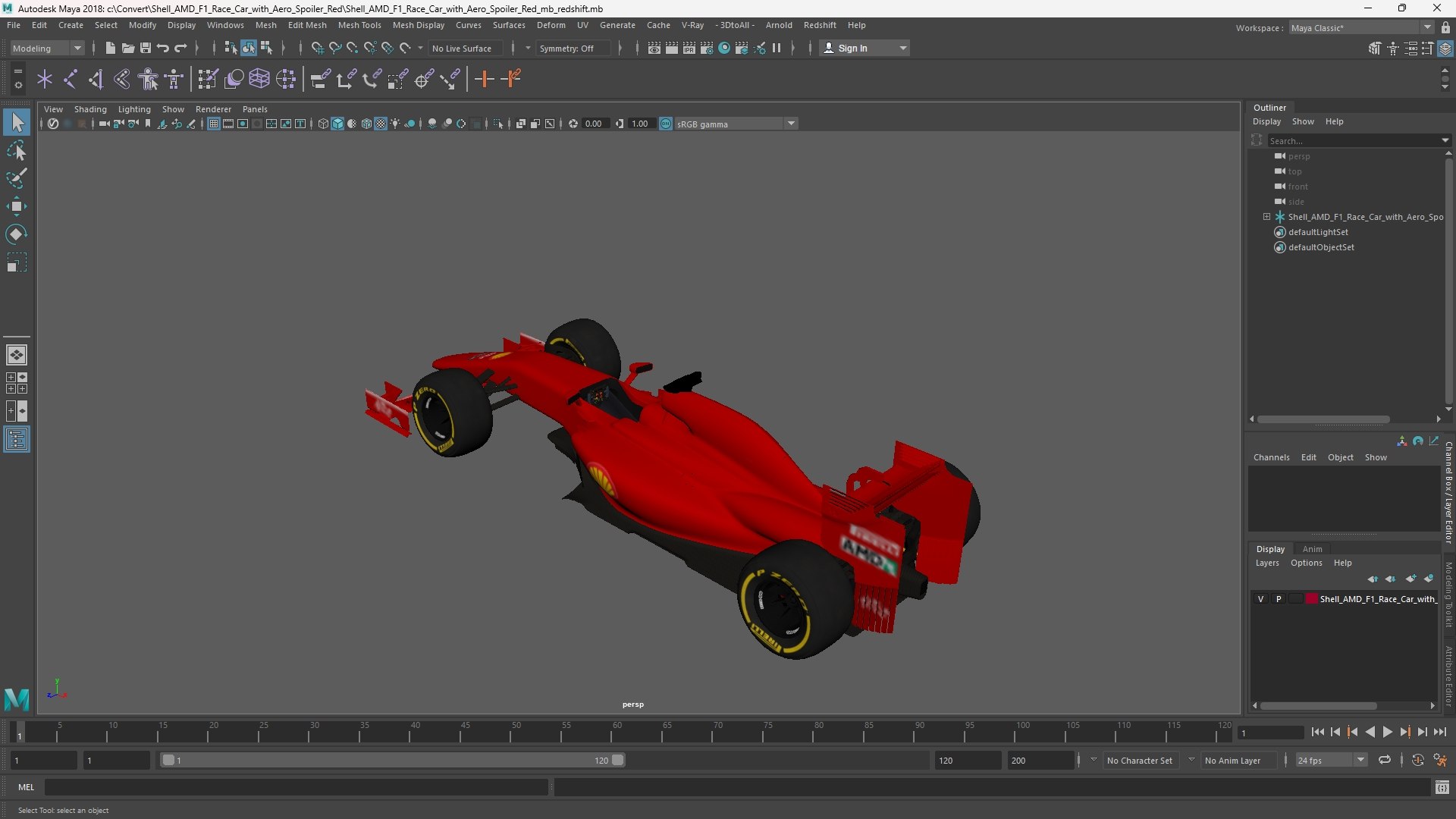1456x819 pixels.
Task: Expand Shell_AMD_F1_Race_Car node in Outliner
Action: [x=1266, y=217]
